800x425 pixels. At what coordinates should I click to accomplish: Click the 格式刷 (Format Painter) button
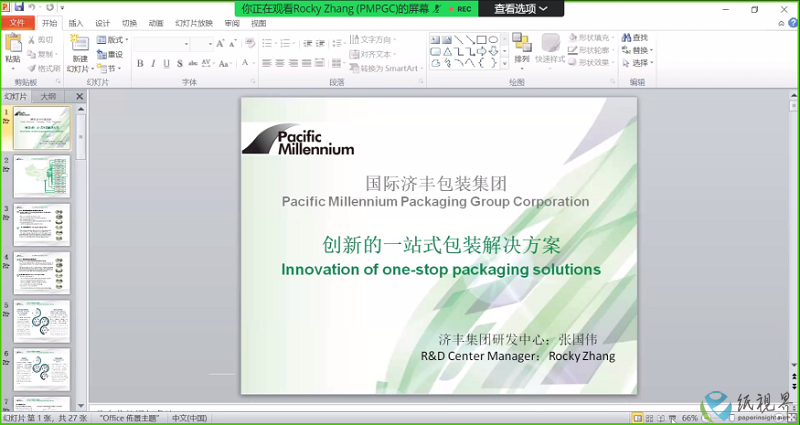[x=44, y=68]
